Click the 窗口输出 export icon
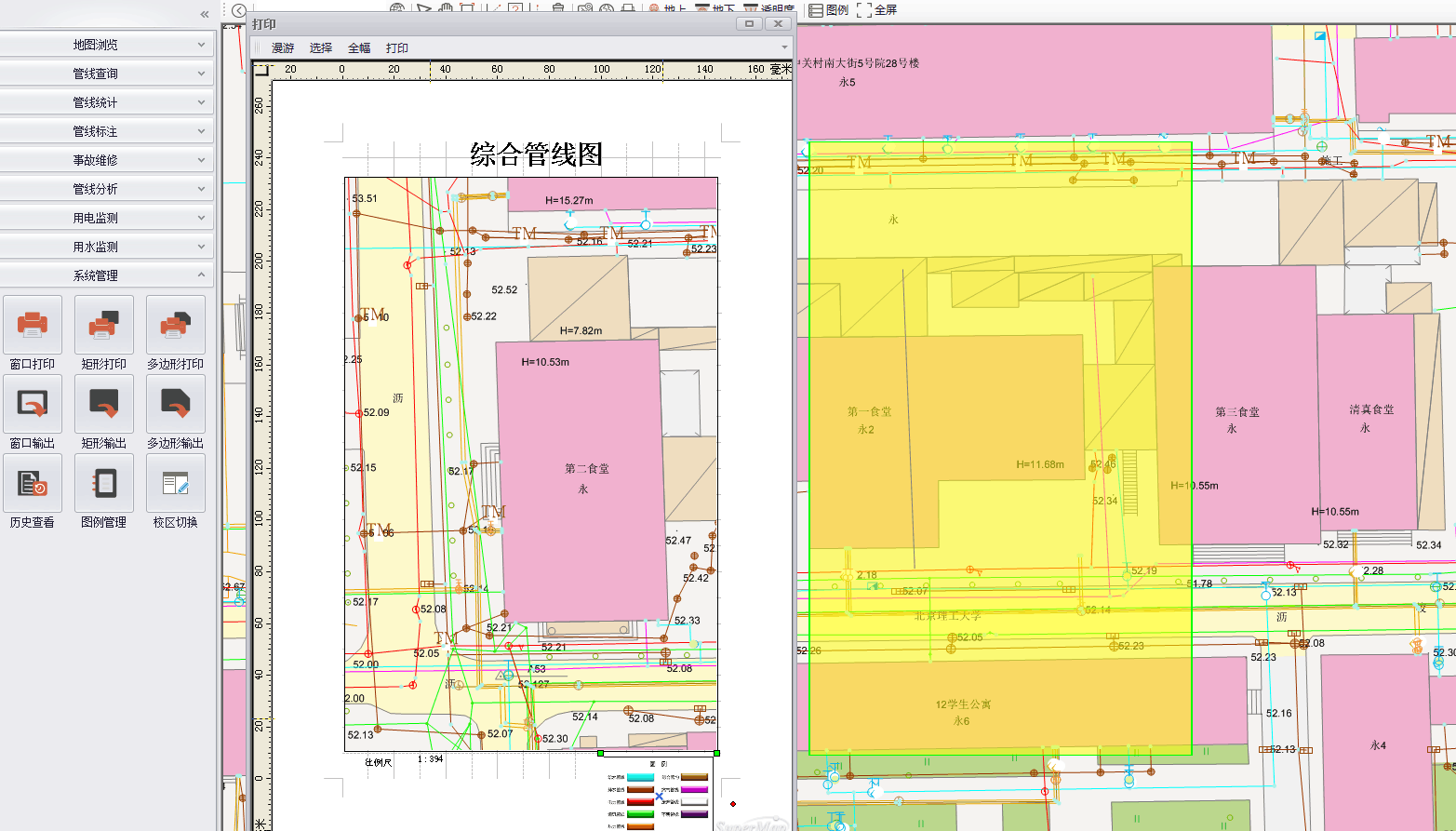The width and height of the screenshot is (1456, 831). (33, 404)
